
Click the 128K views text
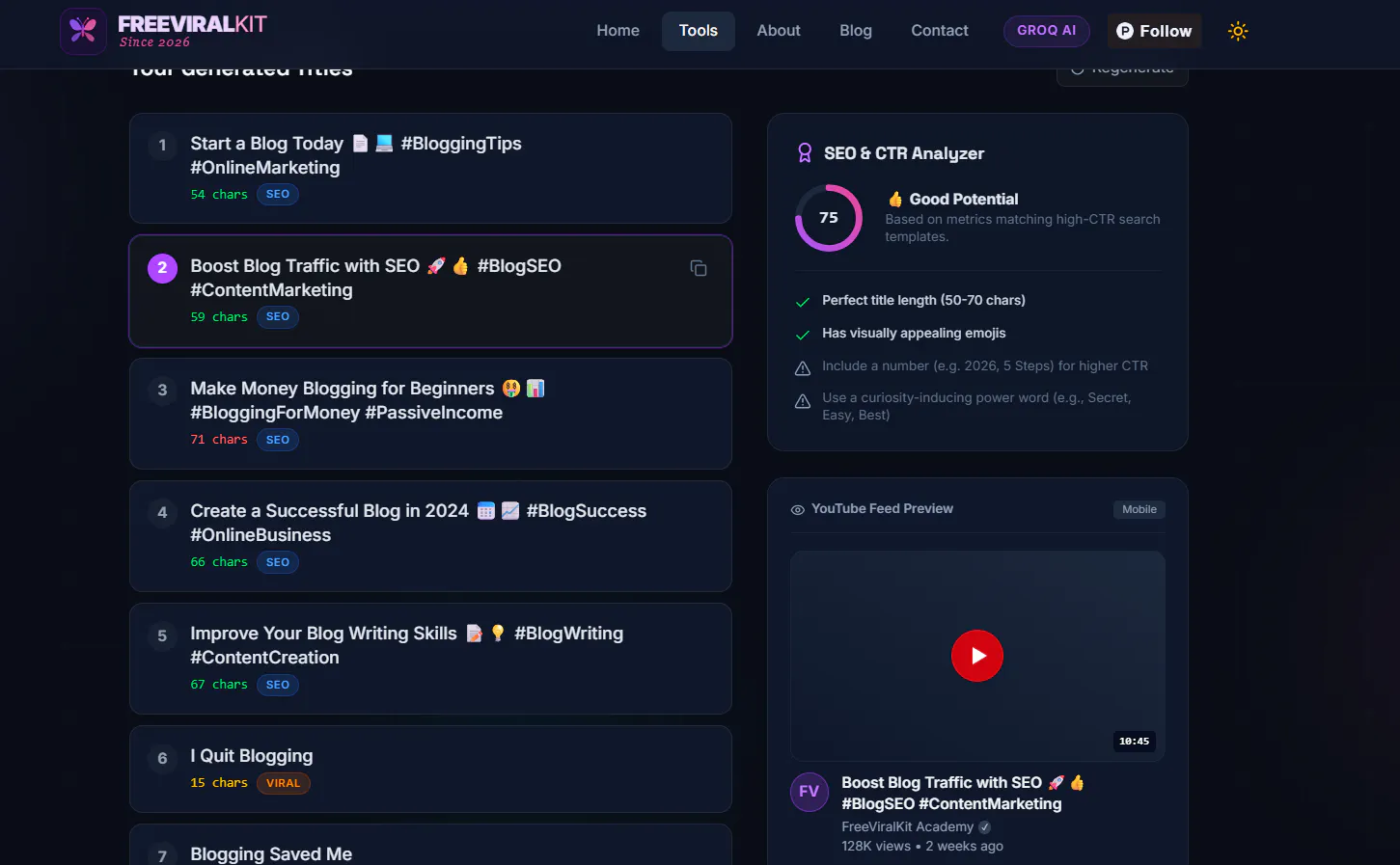coord(876,846)
